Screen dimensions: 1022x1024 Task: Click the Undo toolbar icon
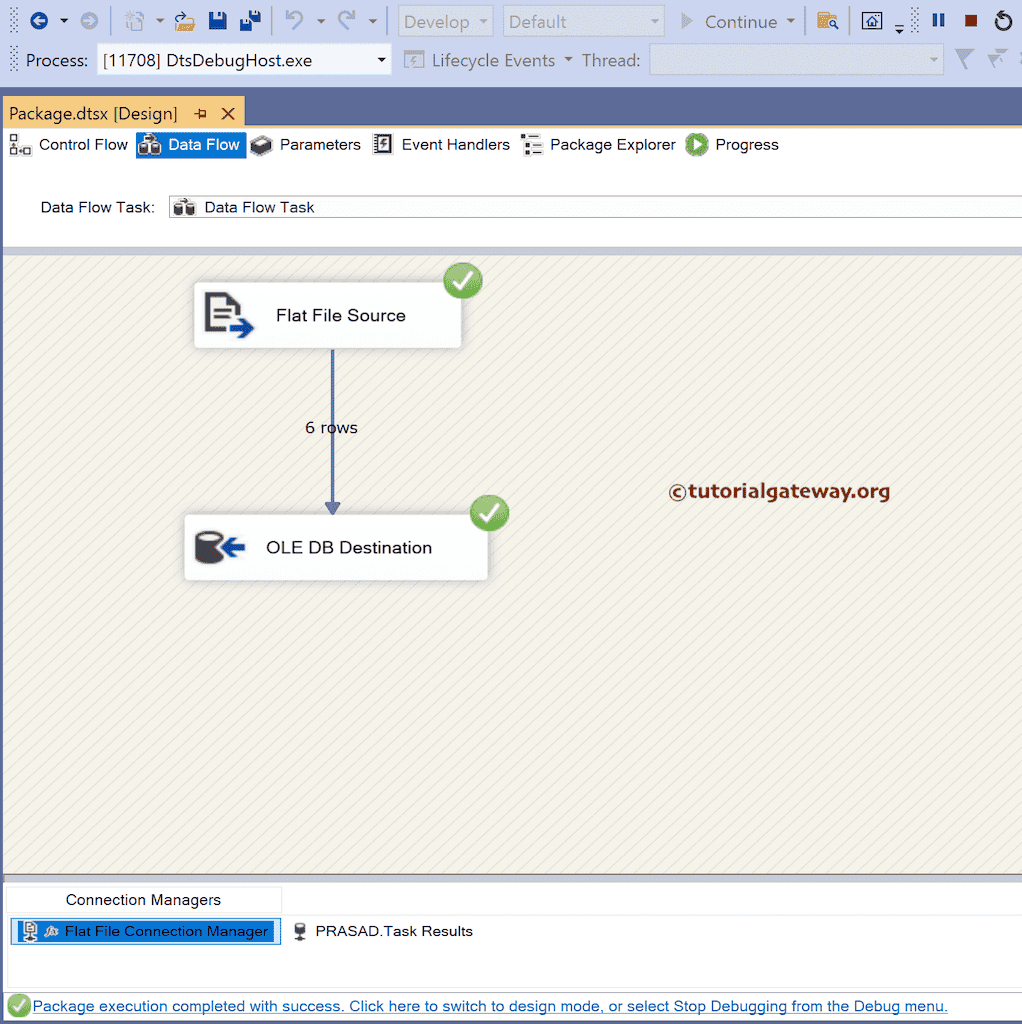tap(297, 20)
